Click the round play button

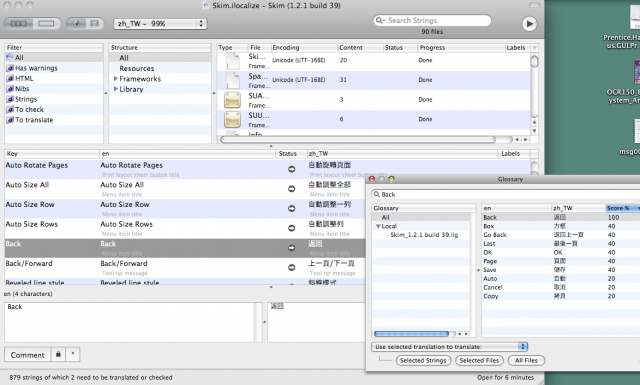(529, 24)
